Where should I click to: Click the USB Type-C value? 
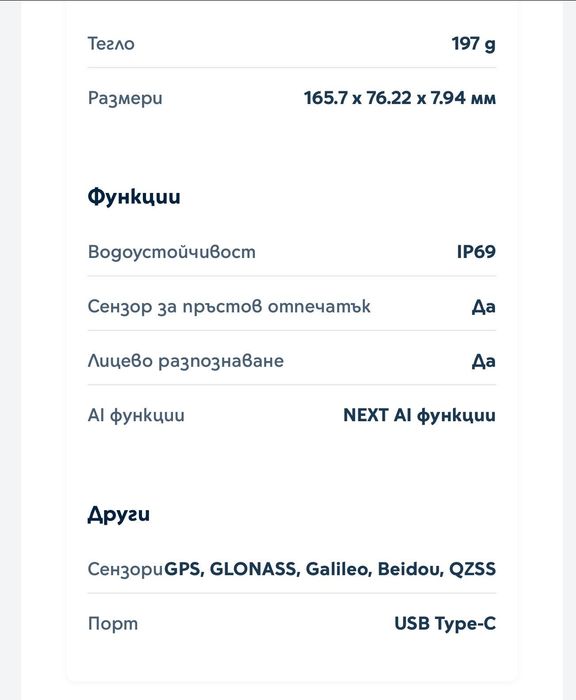click(445, 624)
